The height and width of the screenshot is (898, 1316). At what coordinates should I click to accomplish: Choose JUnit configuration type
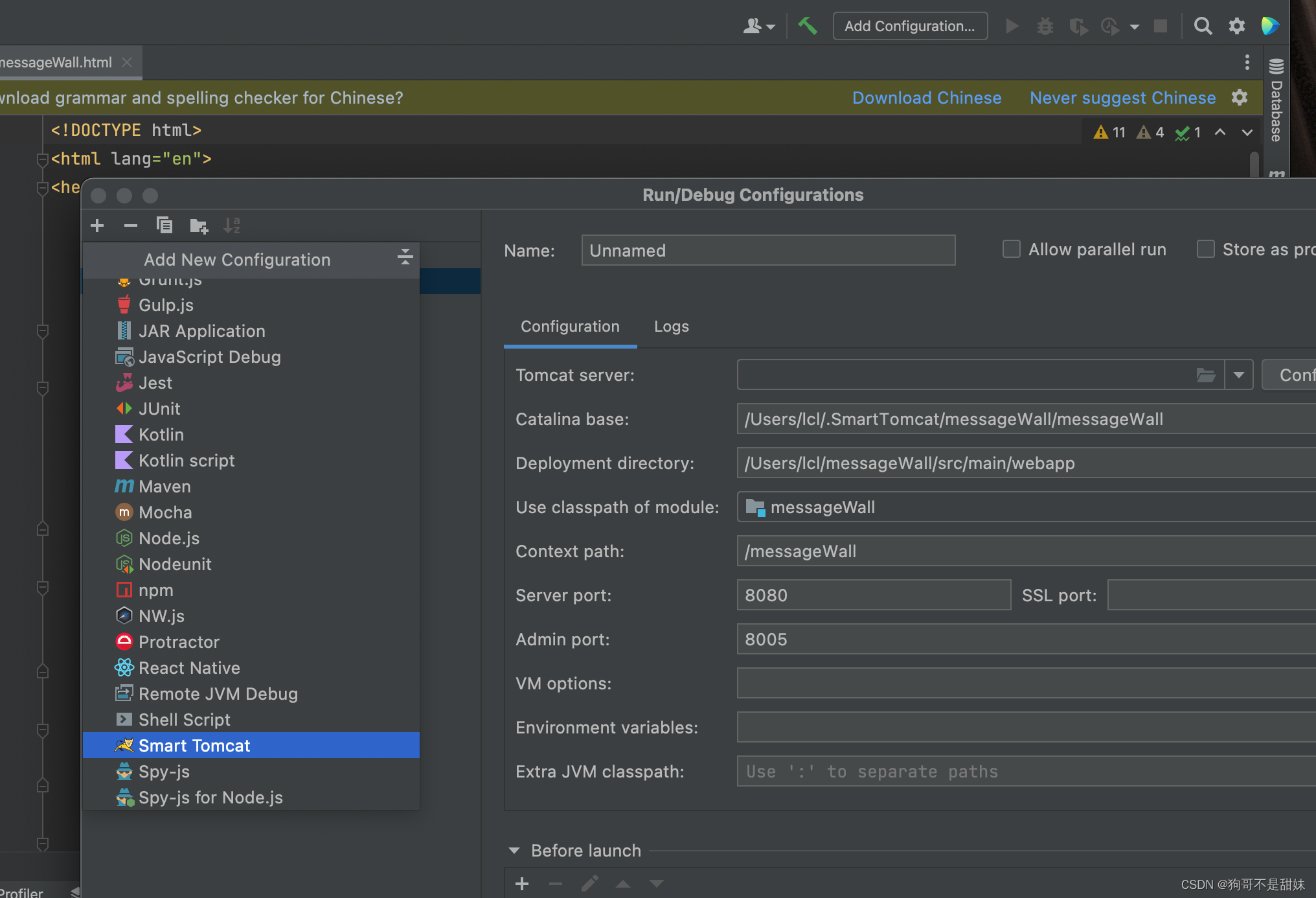click(251, 409)
